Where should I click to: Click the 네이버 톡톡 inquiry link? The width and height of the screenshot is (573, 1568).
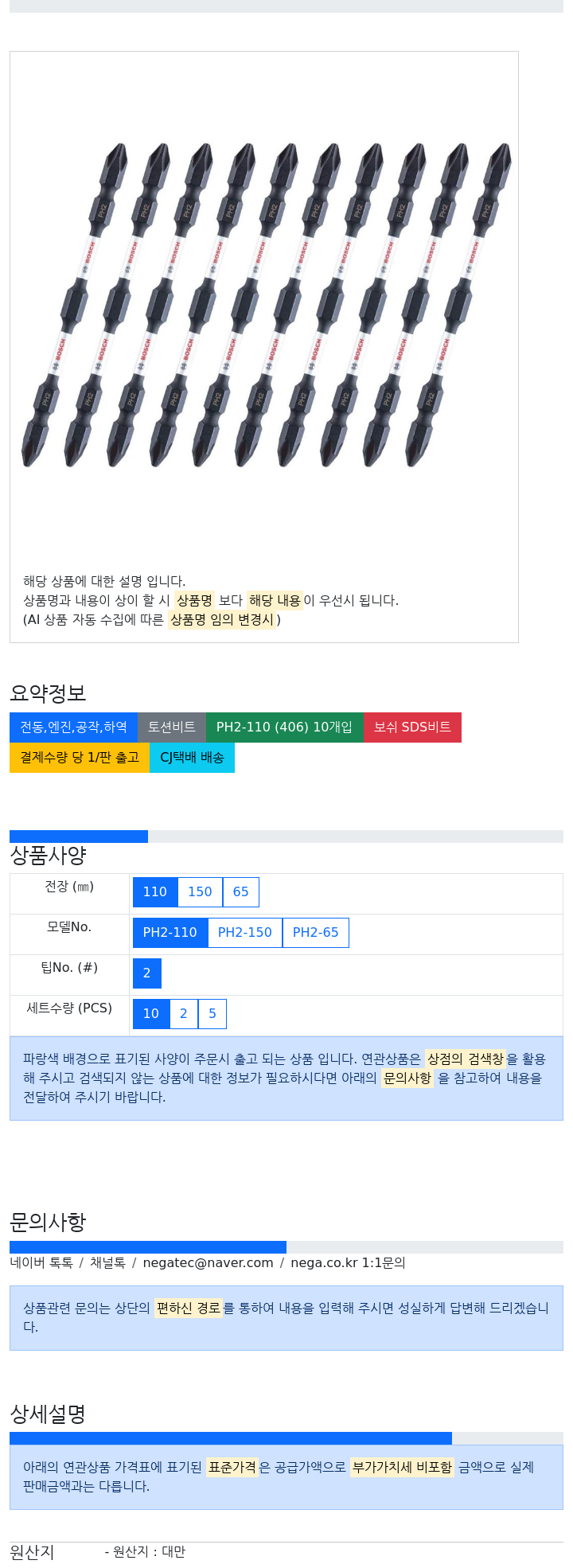(x=41, y=1263)
